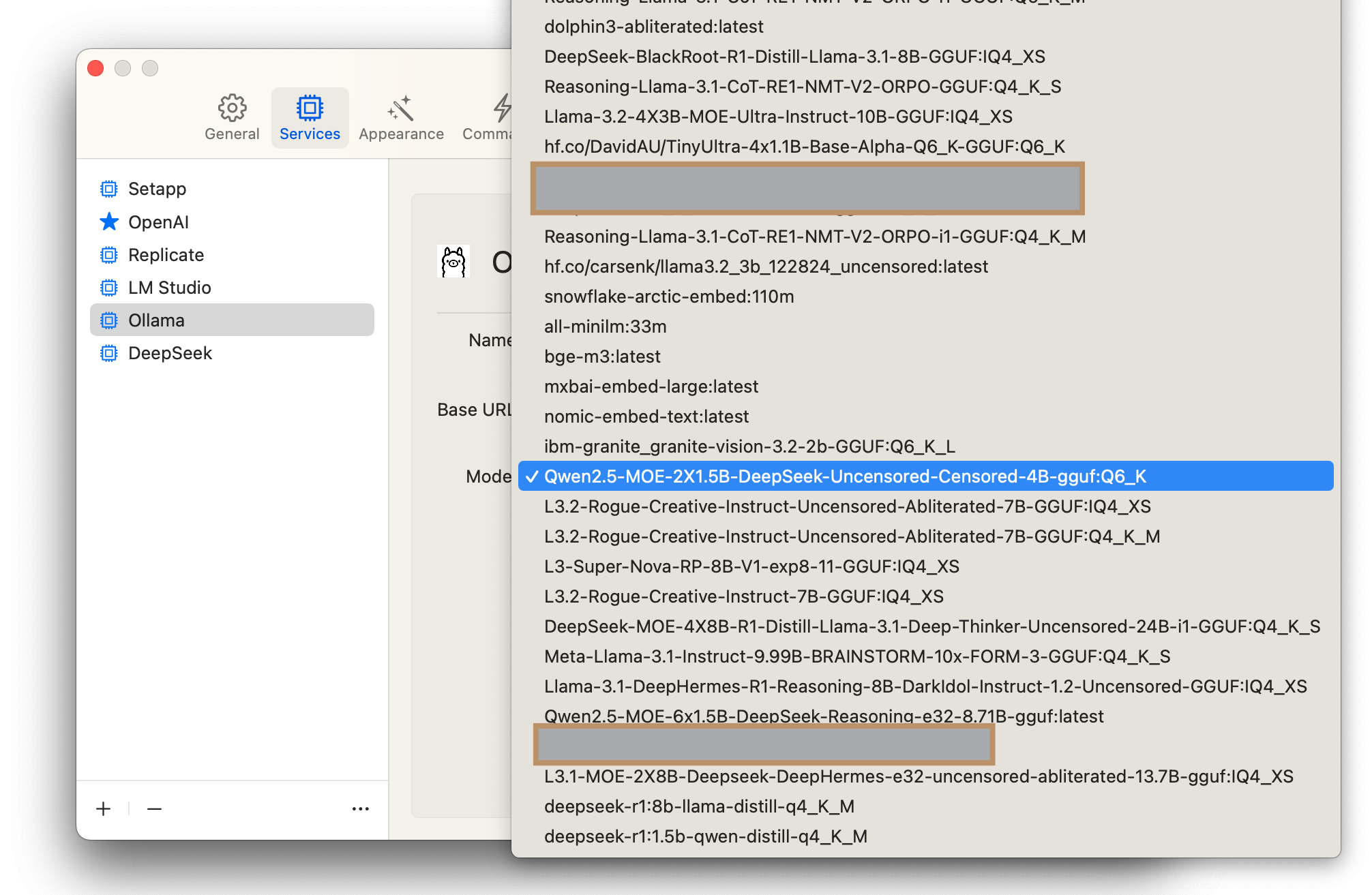Choose mxbai-embed-large:latest model
The height and width of the screenshot is (895, 1372).
[926, 386]
